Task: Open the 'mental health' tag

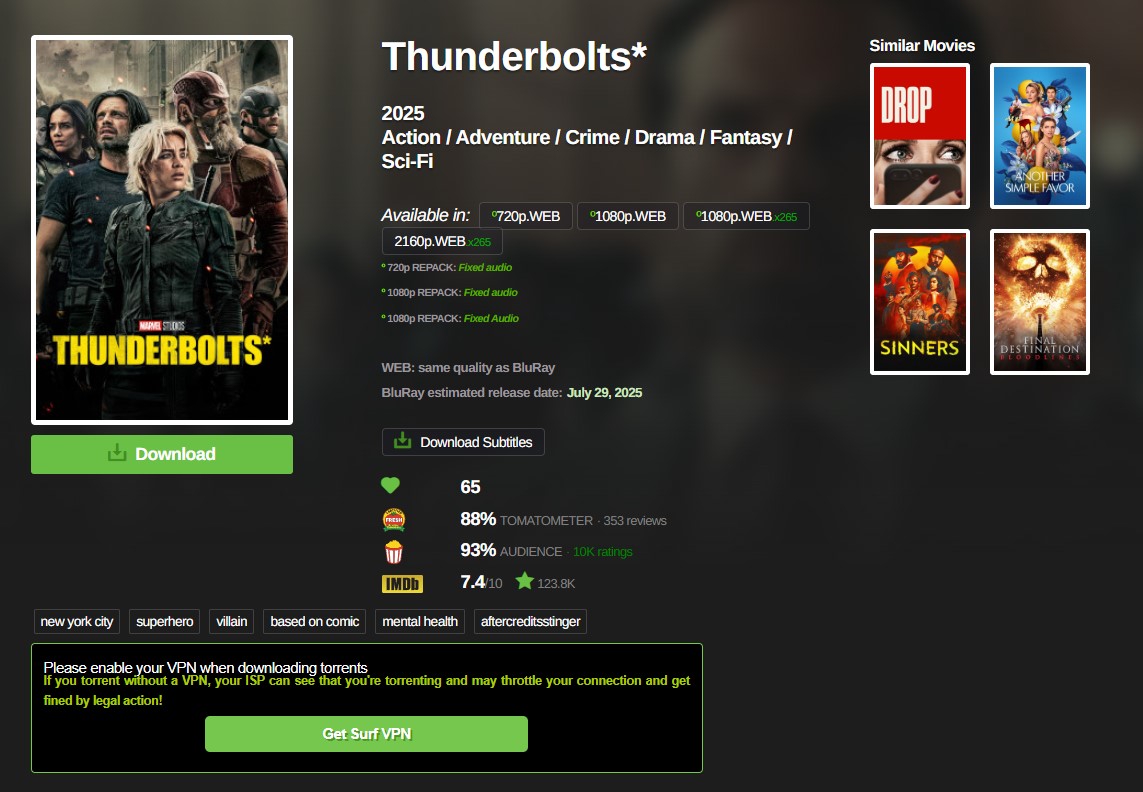Action: tap(420, 621)
